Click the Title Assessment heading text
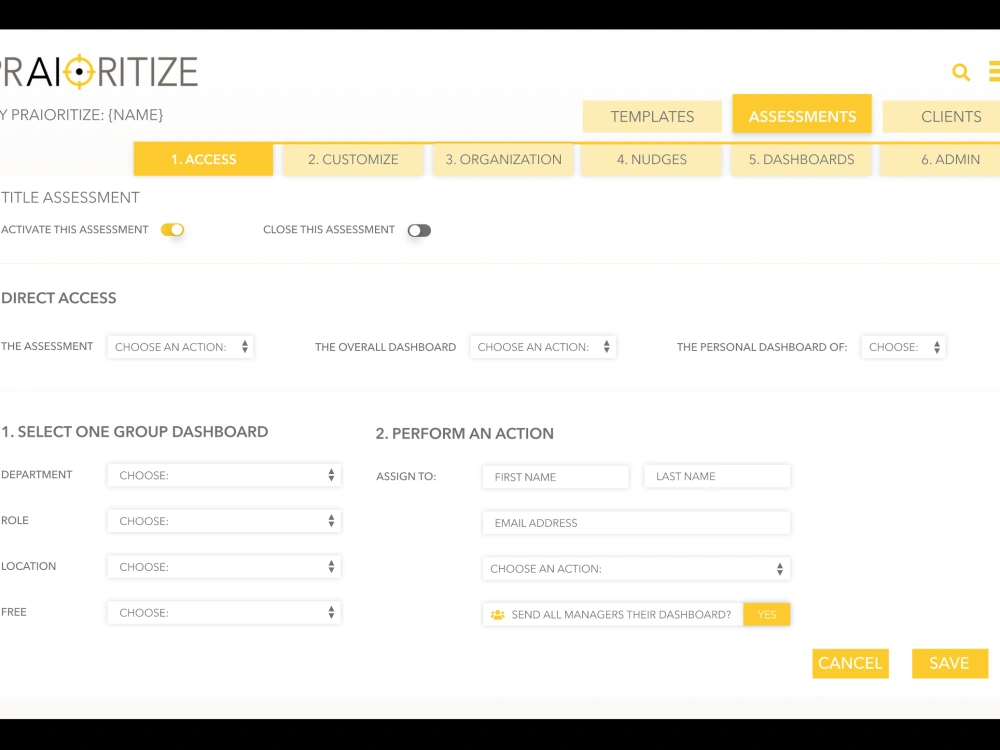This screenshot has width=1000, height=750. click(x=70, y=198)
